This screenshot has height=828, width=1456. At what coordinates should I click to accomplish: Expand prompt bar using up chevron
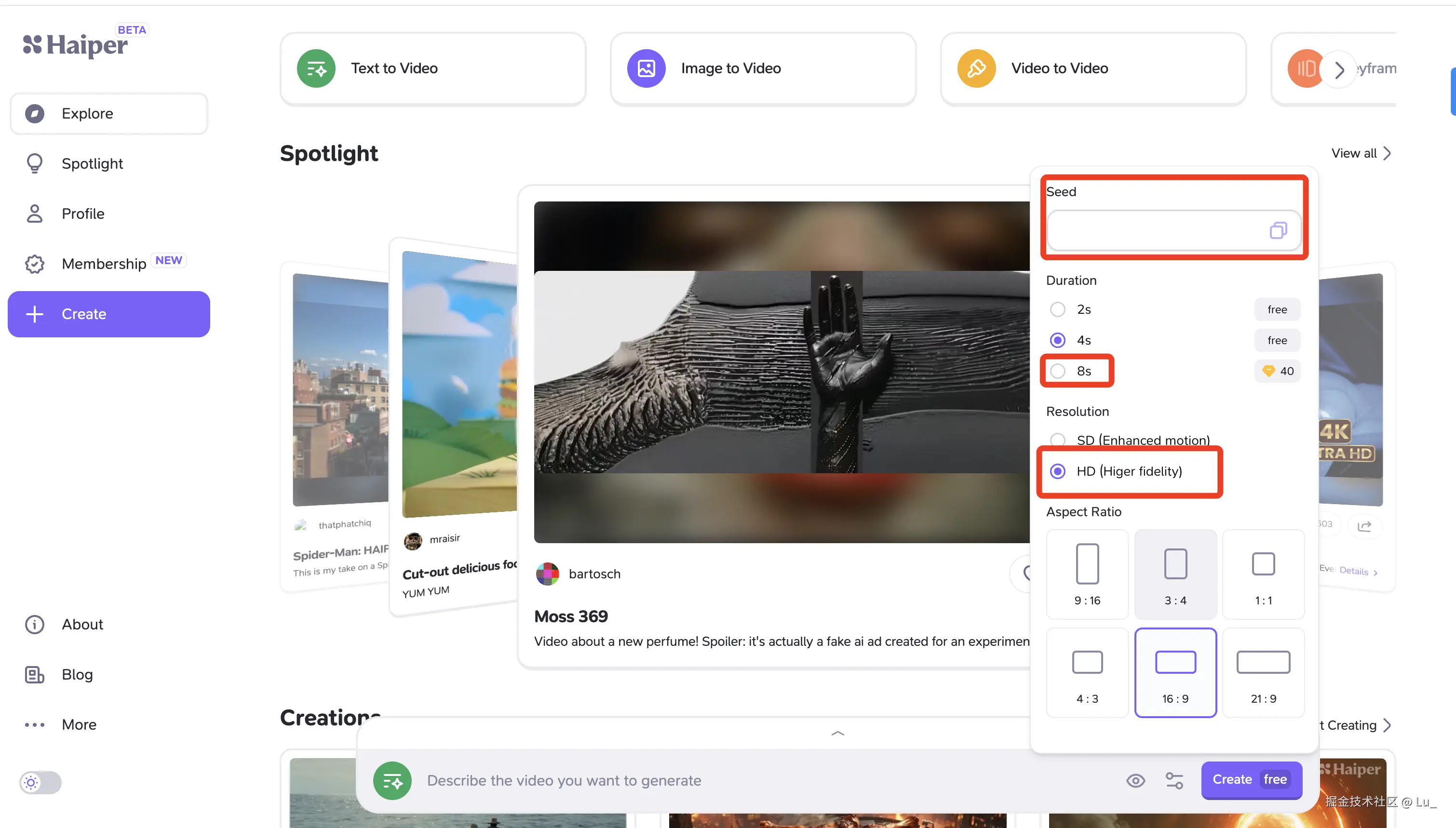pyautogui.click(x=837, y=734)
